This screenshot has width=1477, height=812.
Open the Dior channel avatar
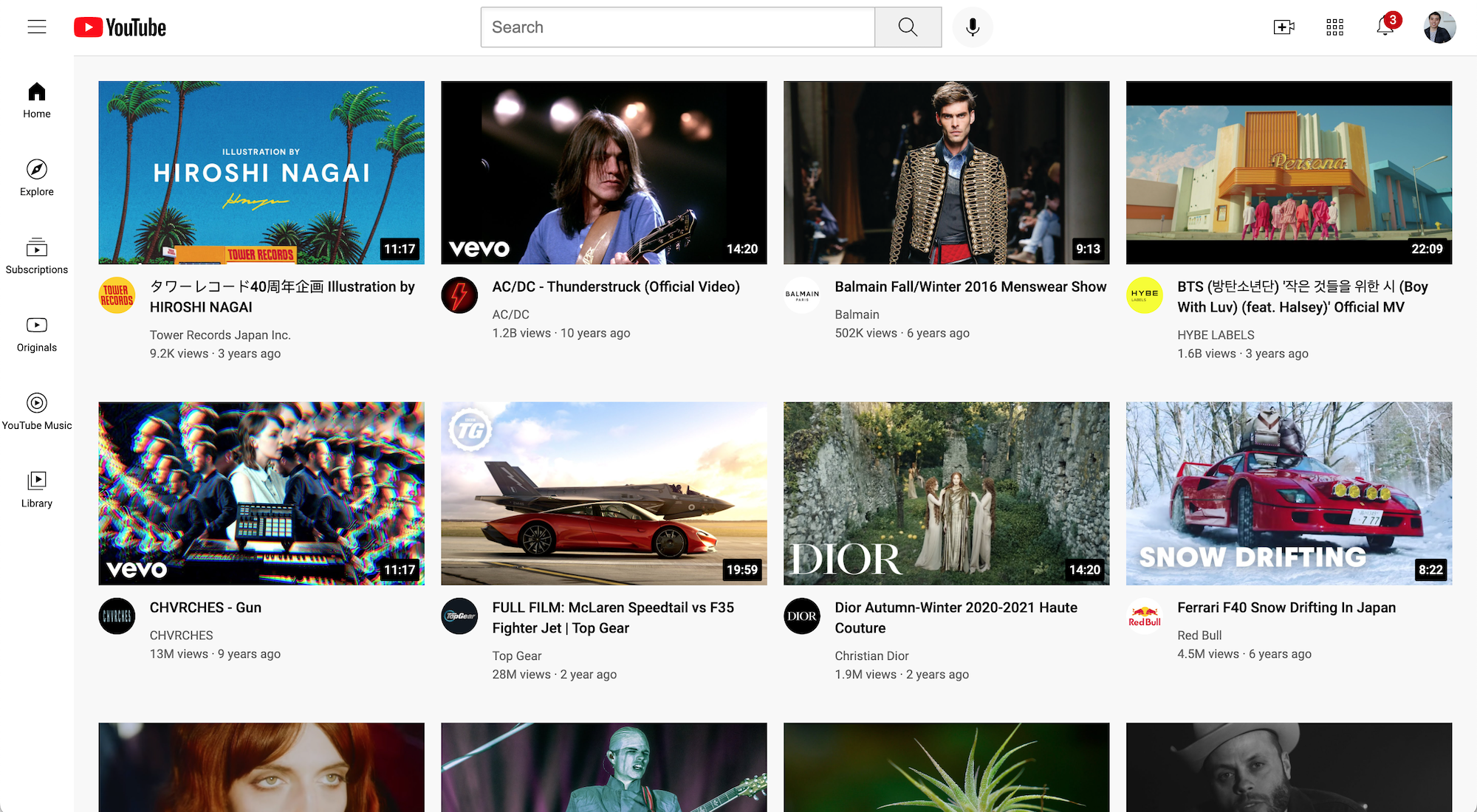click(x=802, y=616)
